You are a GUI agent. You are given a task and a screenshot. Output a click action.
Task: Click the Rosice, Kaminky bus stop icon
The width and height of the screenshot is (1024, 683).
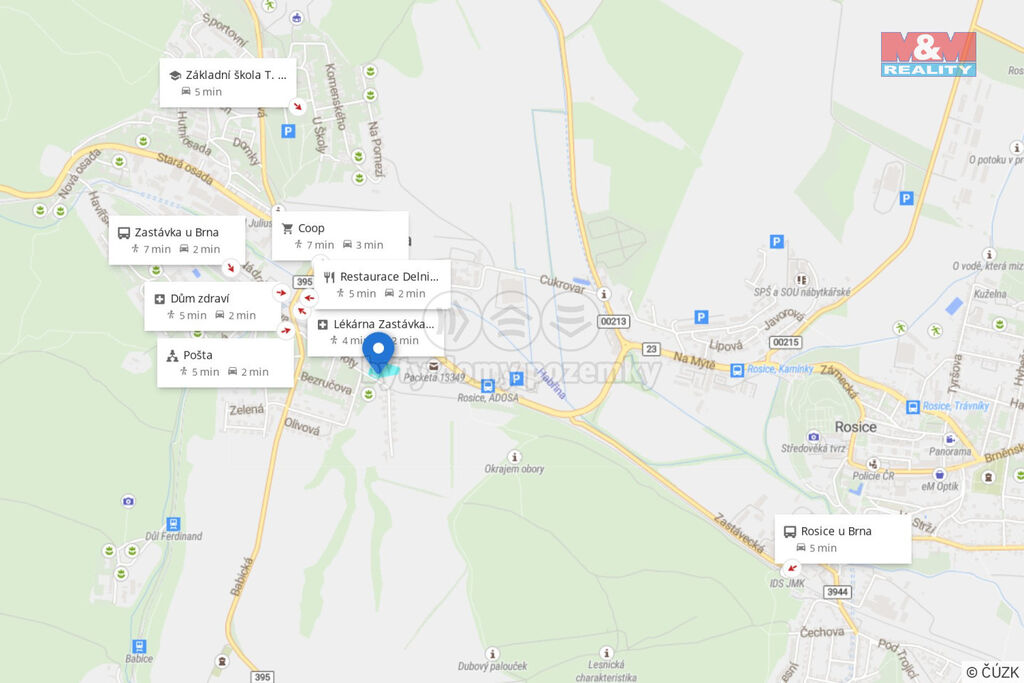(x=737, y=370)
